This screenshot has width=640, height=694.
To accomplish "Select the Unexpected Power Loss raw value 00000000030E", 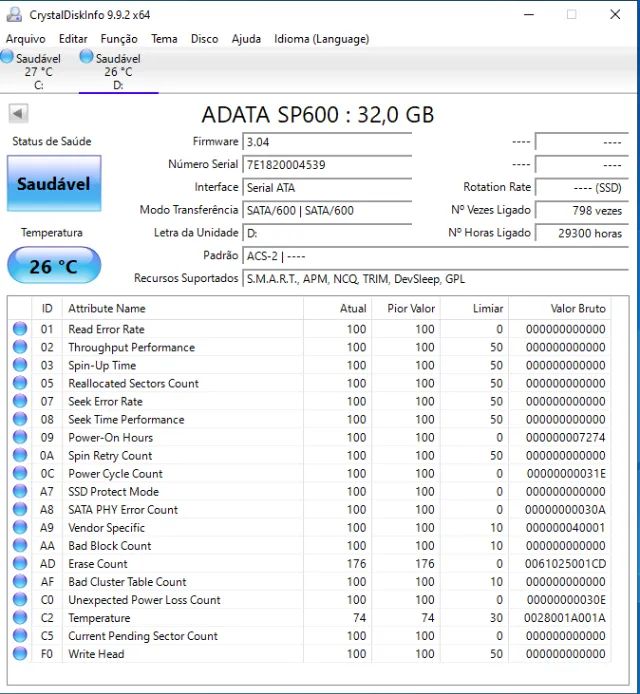I will point(566,600).
